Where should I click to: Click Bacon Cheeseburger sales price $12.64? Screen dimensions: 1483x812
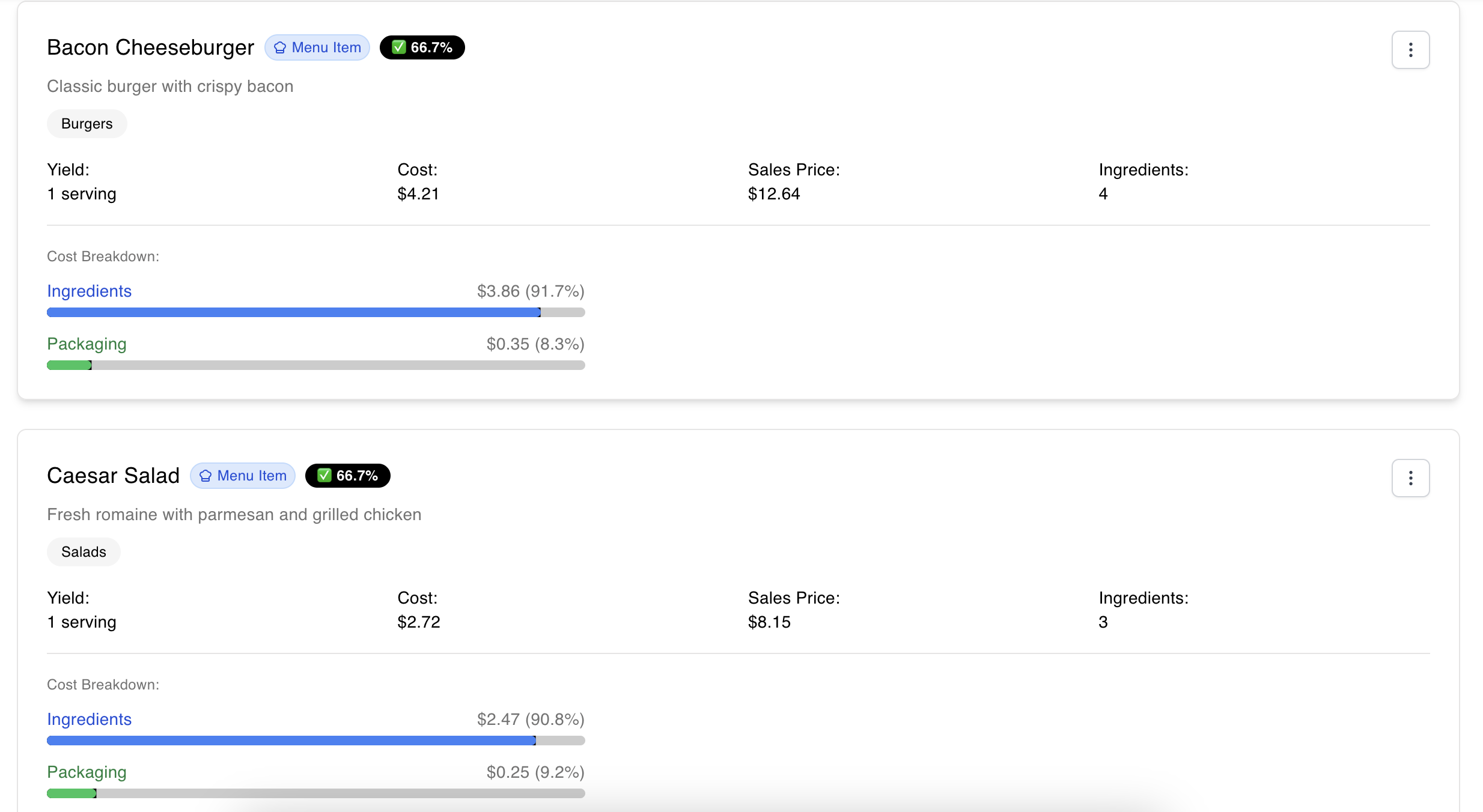773,194
